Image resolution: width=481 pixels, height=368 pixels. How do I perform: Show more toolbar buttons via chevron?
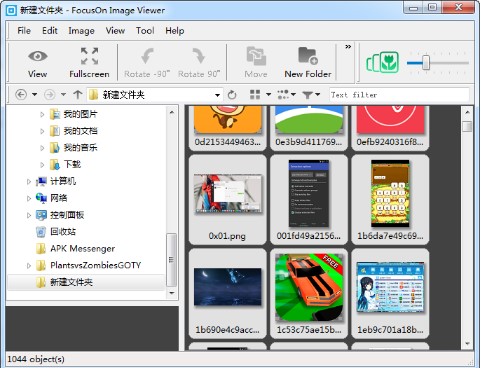(348, 47)
